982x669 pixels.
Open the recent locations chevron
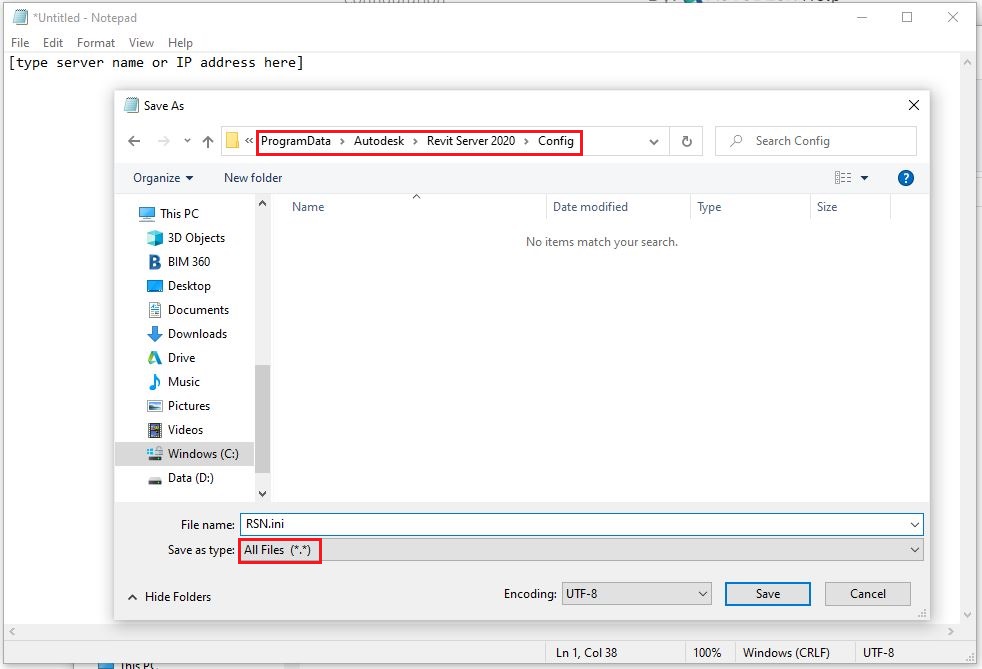pos(187,141)
